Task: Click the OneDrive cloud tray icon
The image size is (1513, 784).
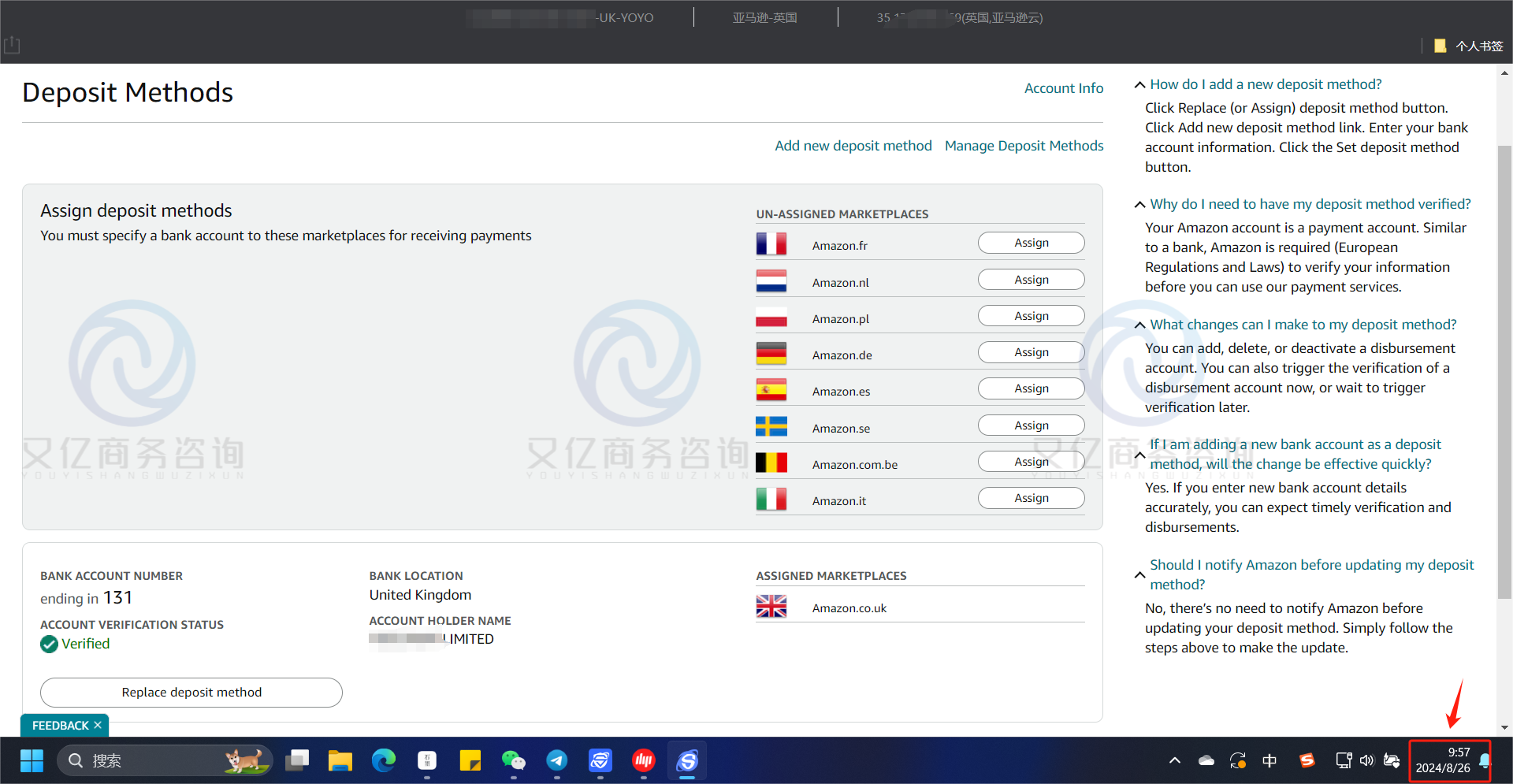Action: coord(1206,760)
